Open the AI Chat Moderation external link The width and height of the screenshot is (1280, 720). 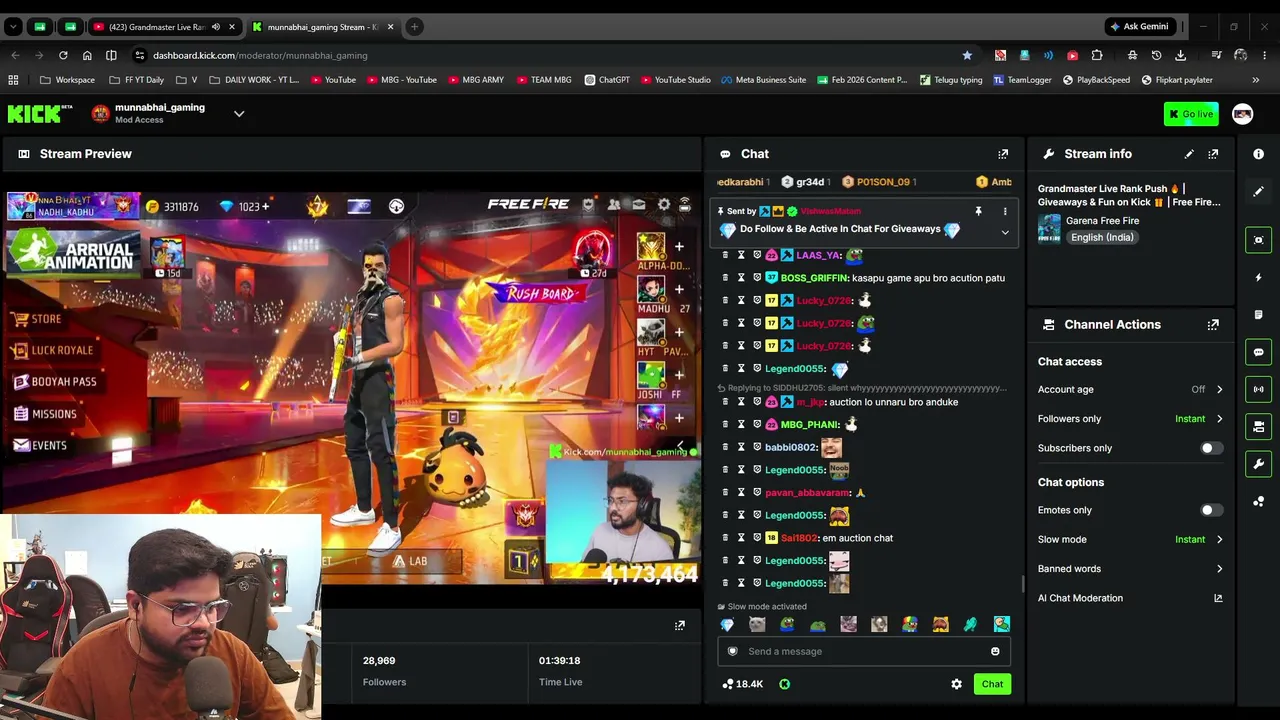1218,598
